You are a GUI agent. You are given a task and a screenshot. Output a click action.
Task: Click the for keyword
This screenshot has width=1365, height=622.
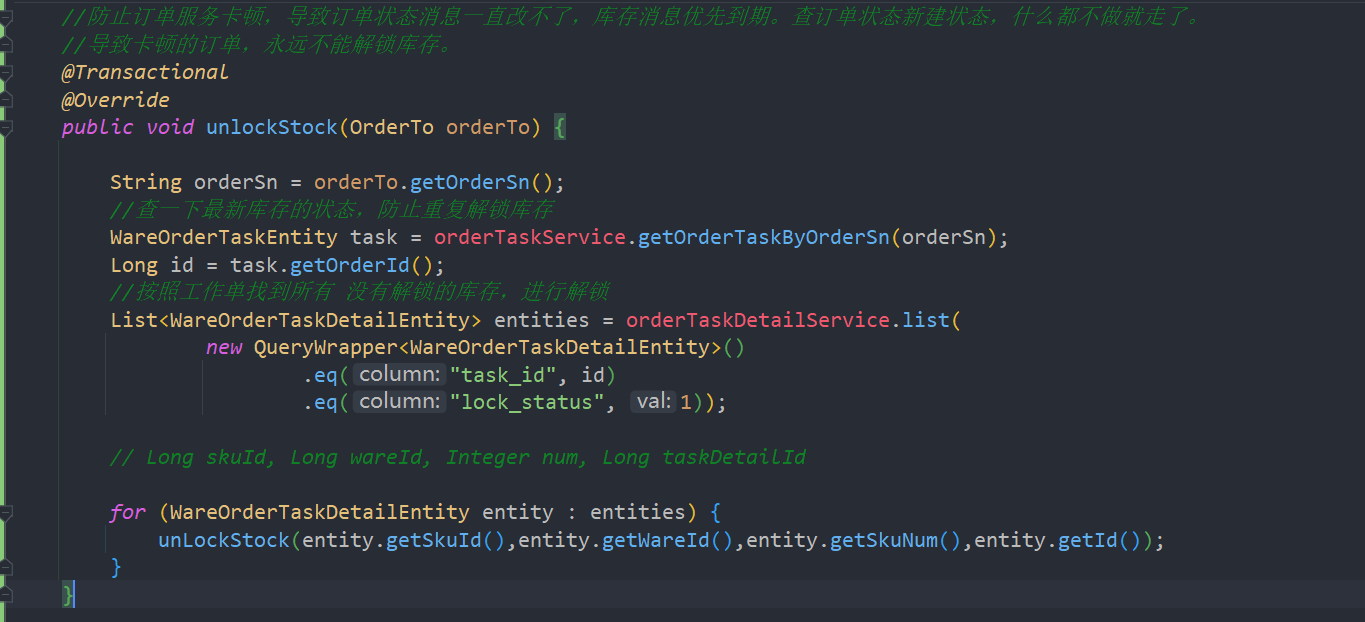(x=128, y=512)
